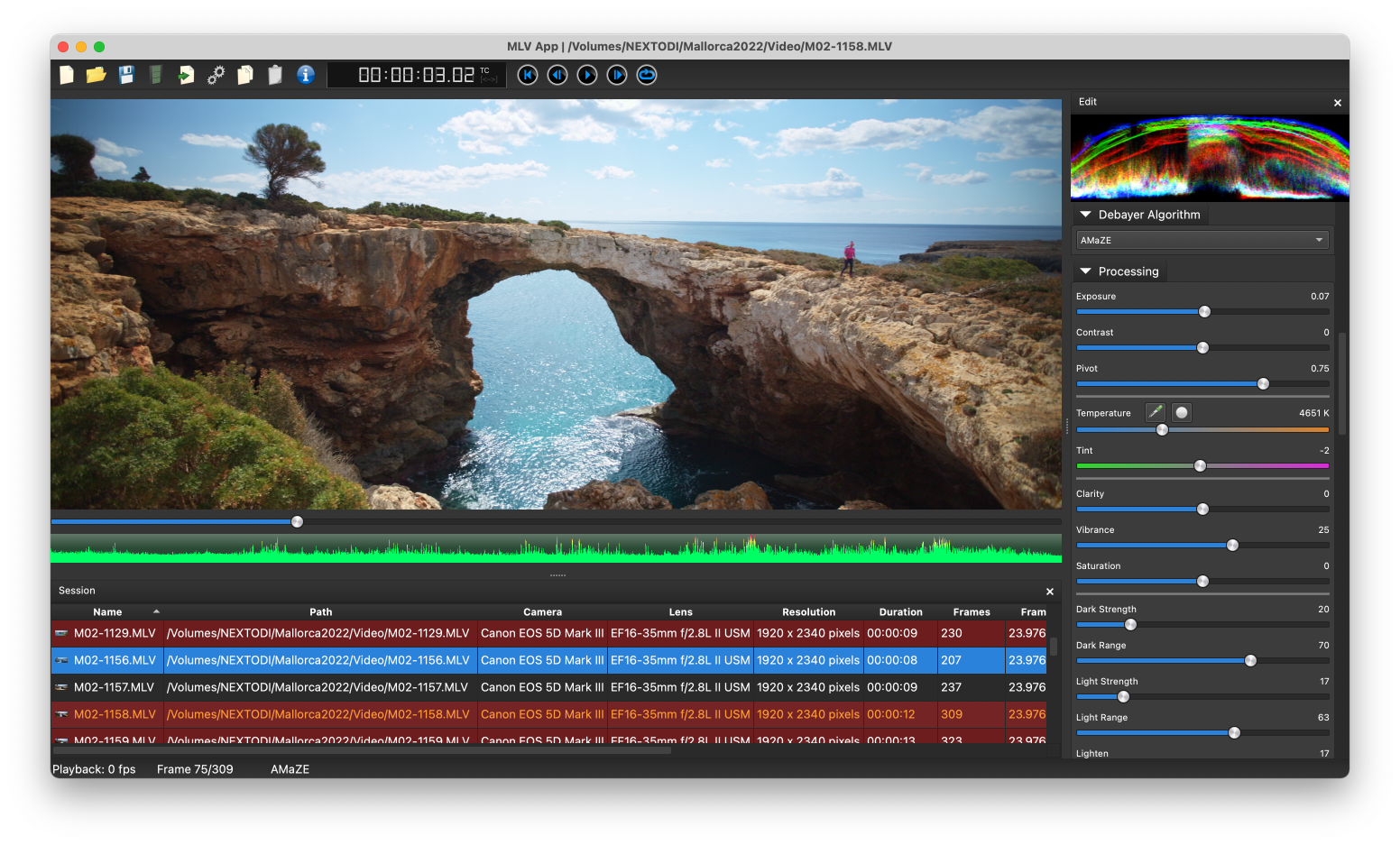Sort the session list by Name header
Viewport: 1400px width, 845px height.
[107, 611]
